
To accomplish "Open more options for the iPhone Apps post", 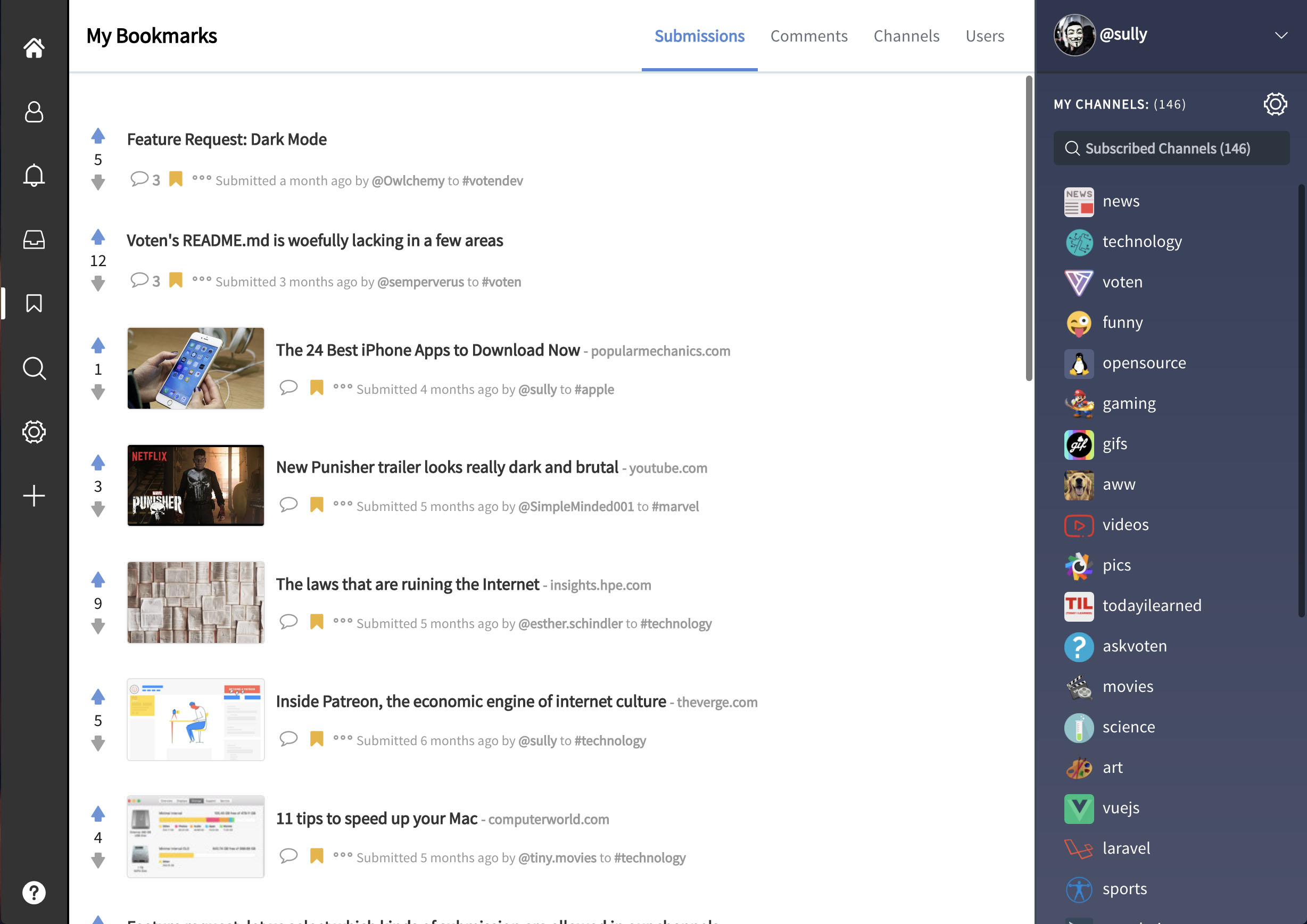I will click(343, 387).
